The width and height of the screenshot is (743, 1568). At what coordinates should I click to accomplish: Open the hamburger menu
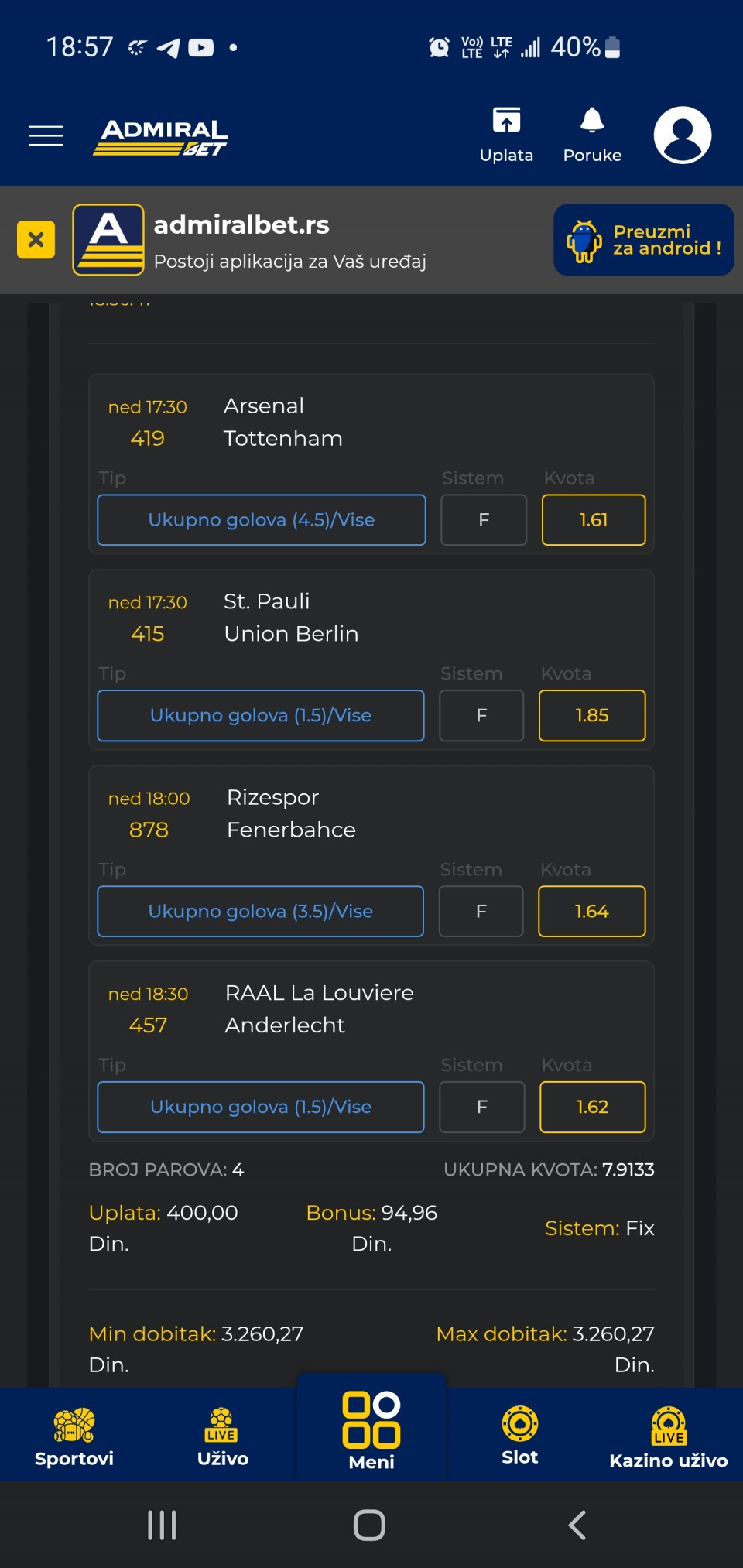coord(46,135)
